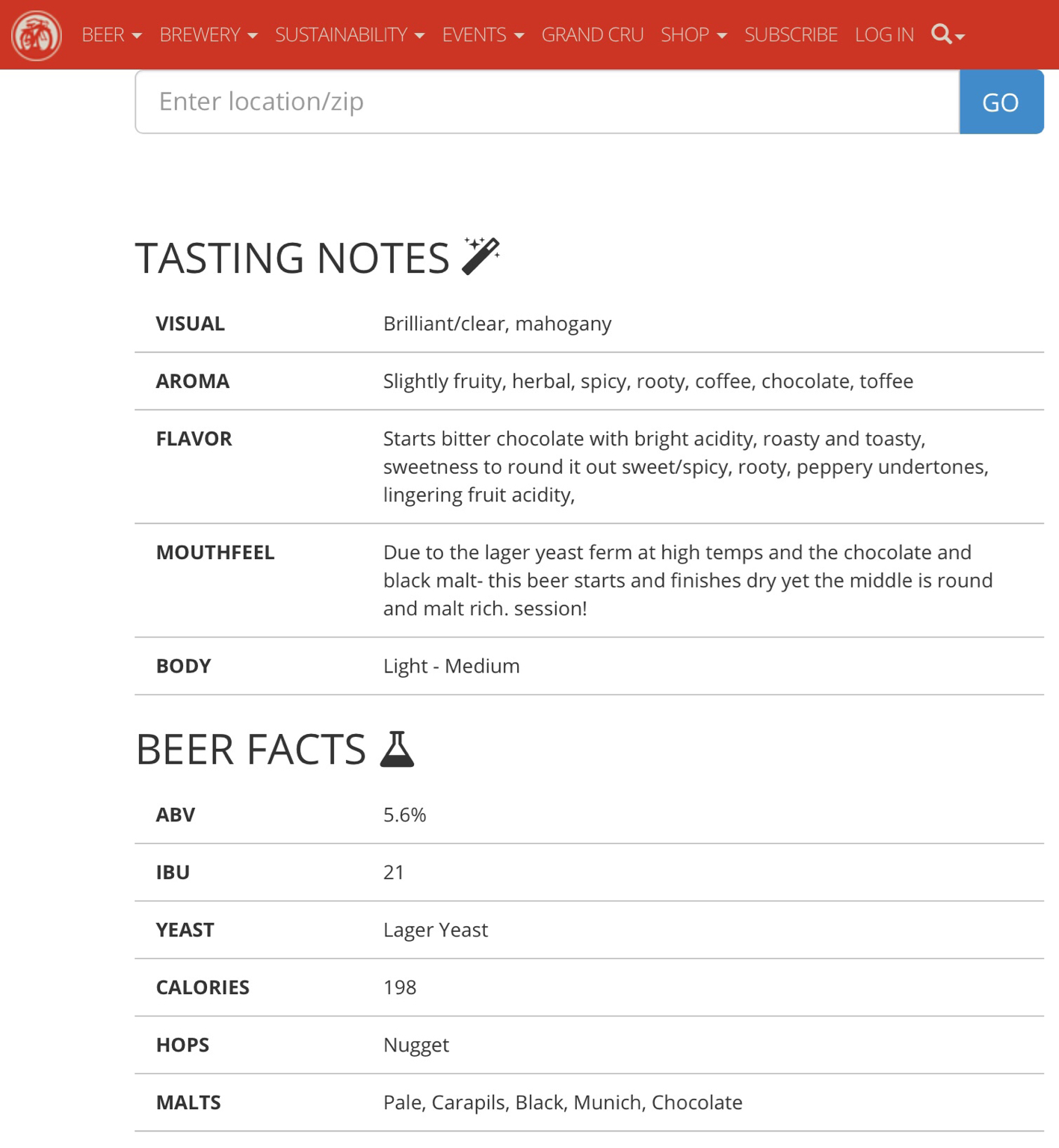Open the SHOP dropdown
This screenshot has width=1059, height=1148.
(694, 35)
